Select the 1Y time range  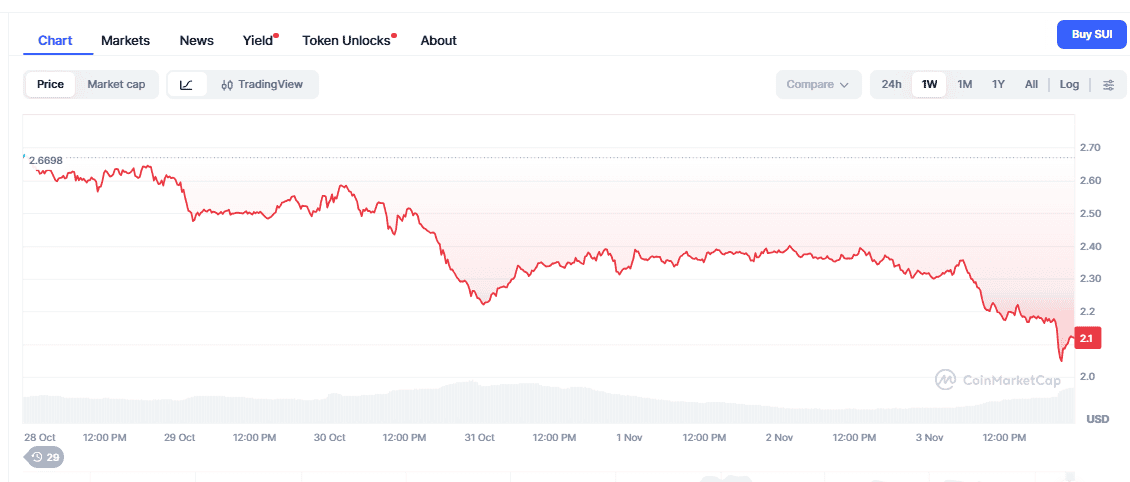pos(998,85)
